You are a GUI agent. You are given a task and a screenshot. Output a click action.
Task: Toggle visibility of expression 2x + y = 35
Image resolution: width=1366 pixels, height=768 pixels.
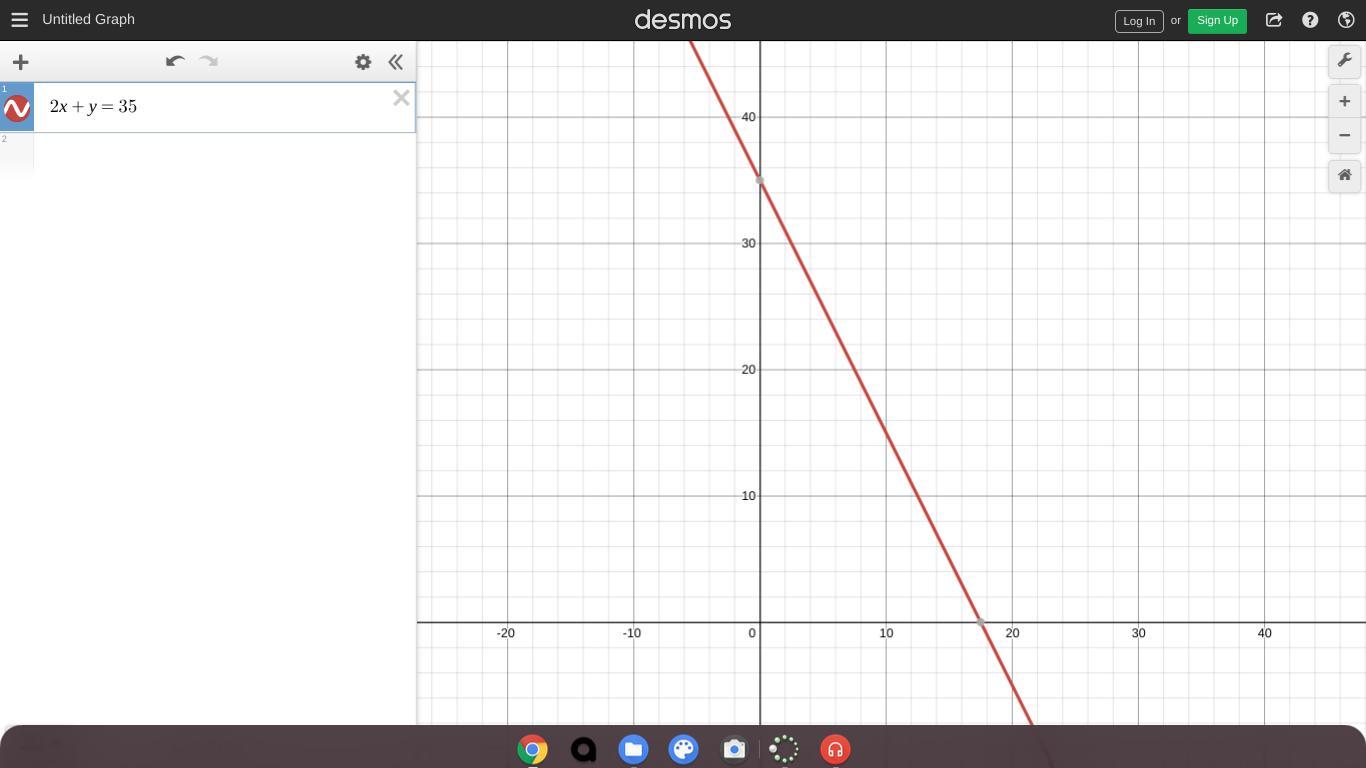tap(17, 108)
